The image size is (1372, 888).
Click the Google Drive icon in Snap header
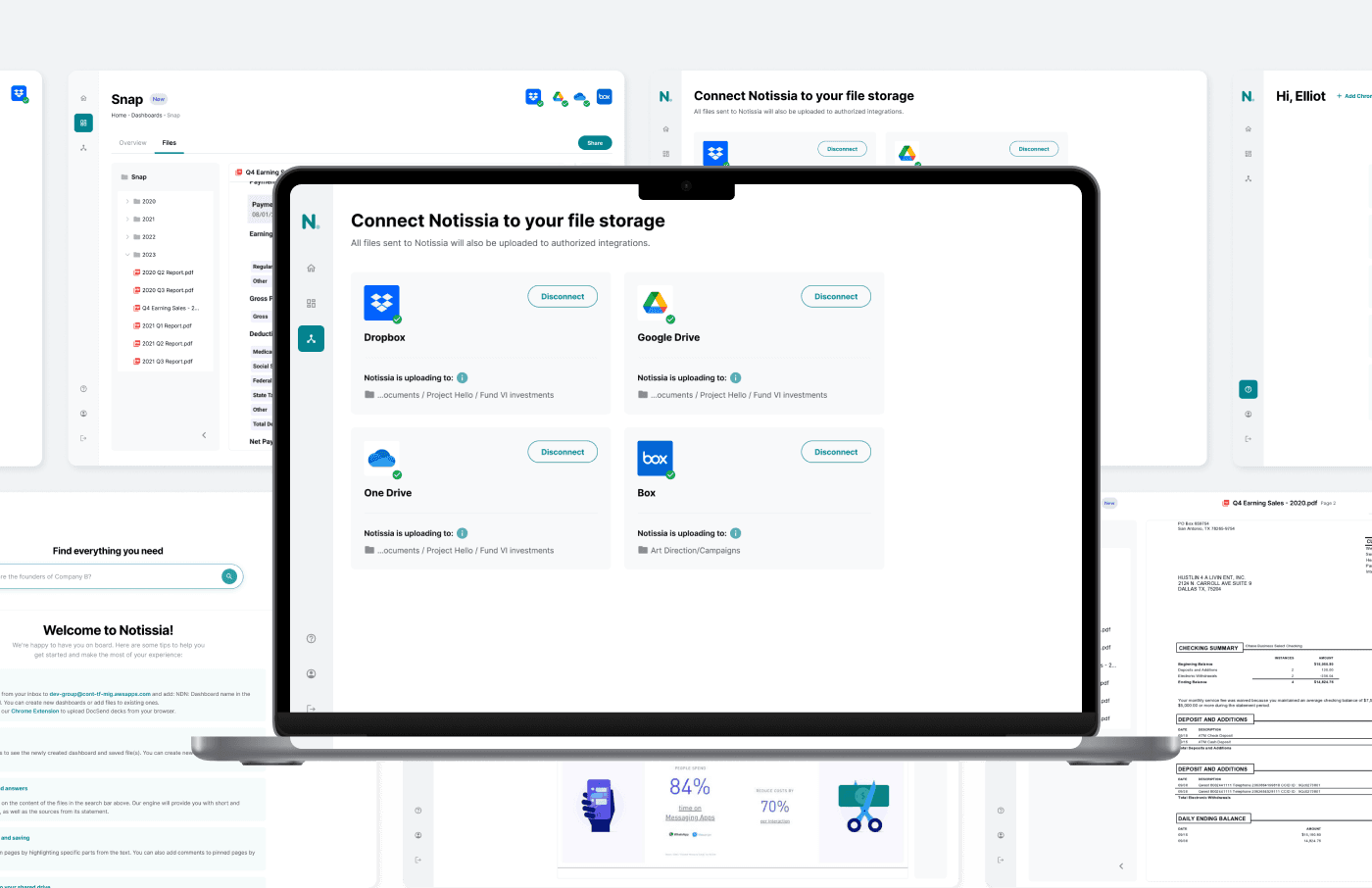click(x=558, y=96)
